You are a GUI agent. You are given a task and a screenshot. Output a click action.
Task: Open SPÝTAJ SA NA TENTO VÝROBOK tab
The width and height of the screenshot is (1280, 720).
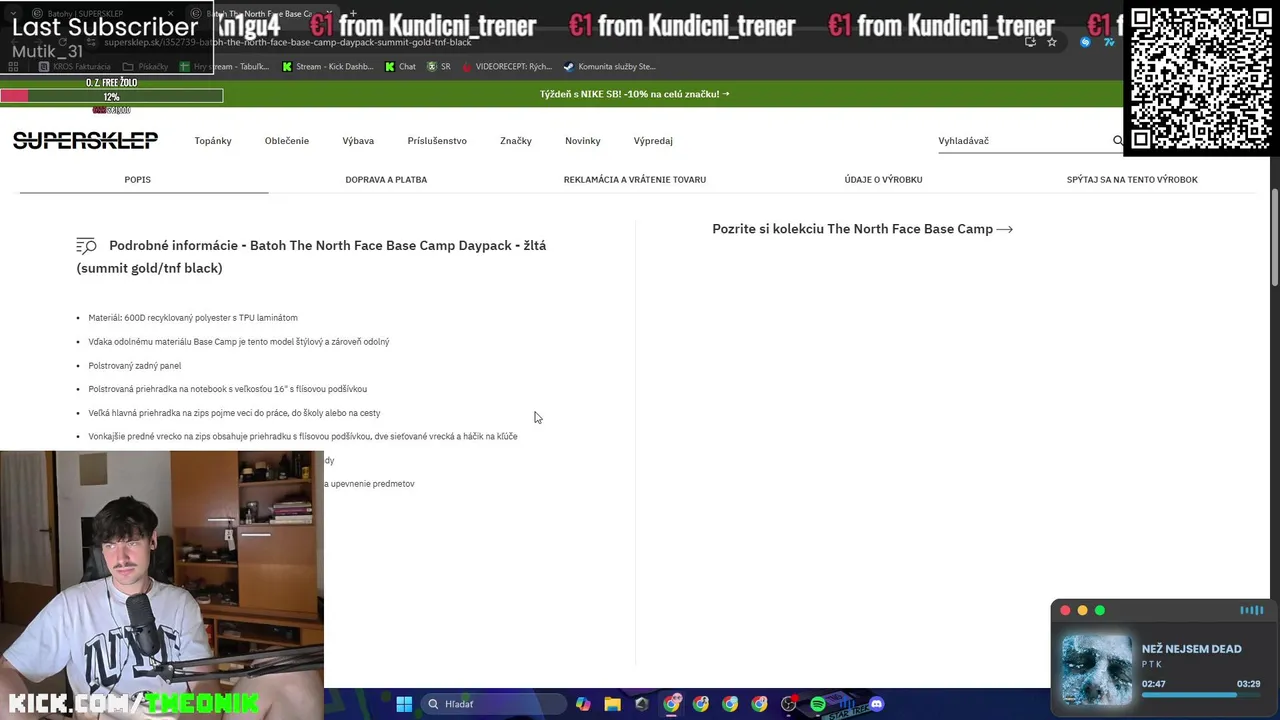coord(1132,180)
